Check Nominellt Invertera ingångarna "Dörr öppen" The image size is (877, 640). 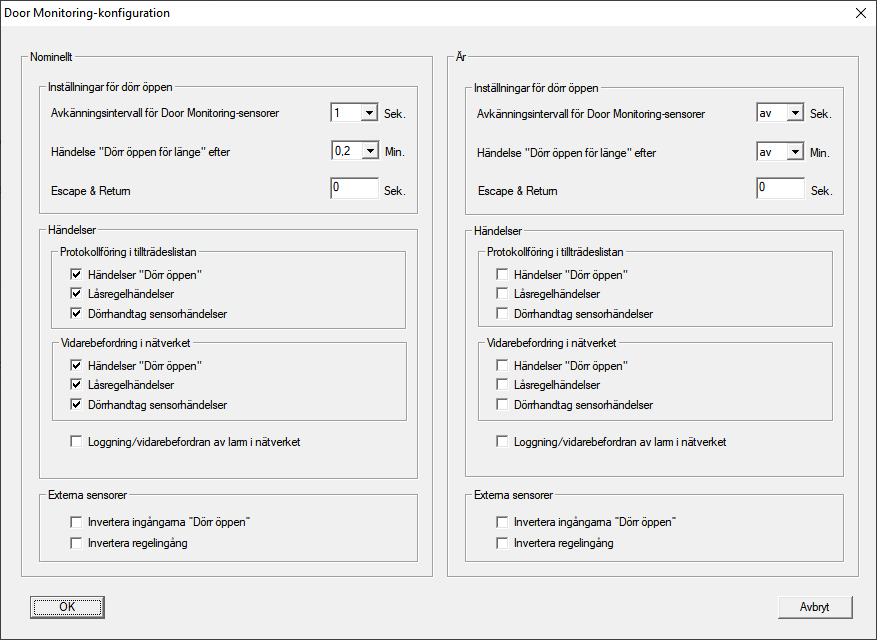(77, 522)
